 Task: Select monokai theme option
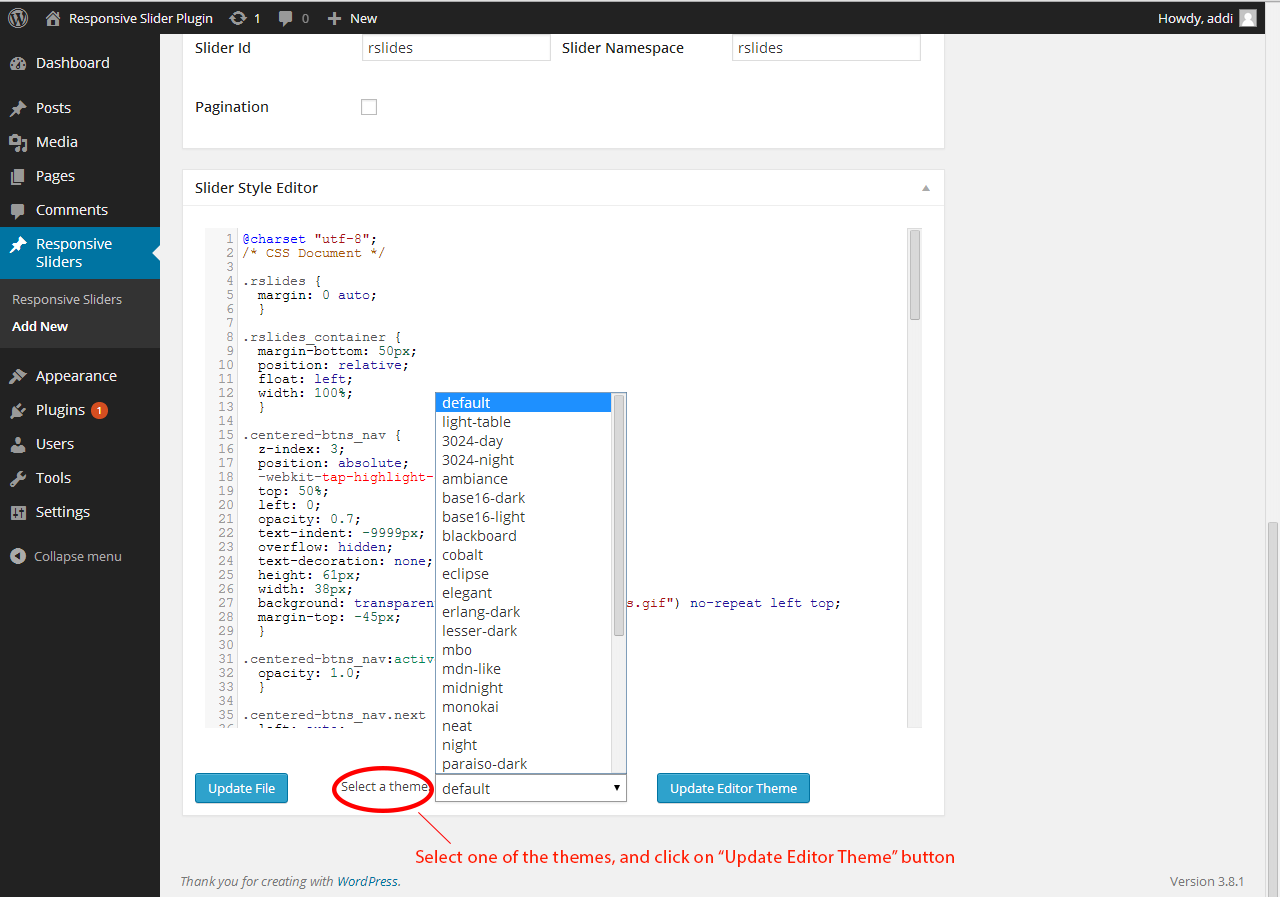click(523, 707)
